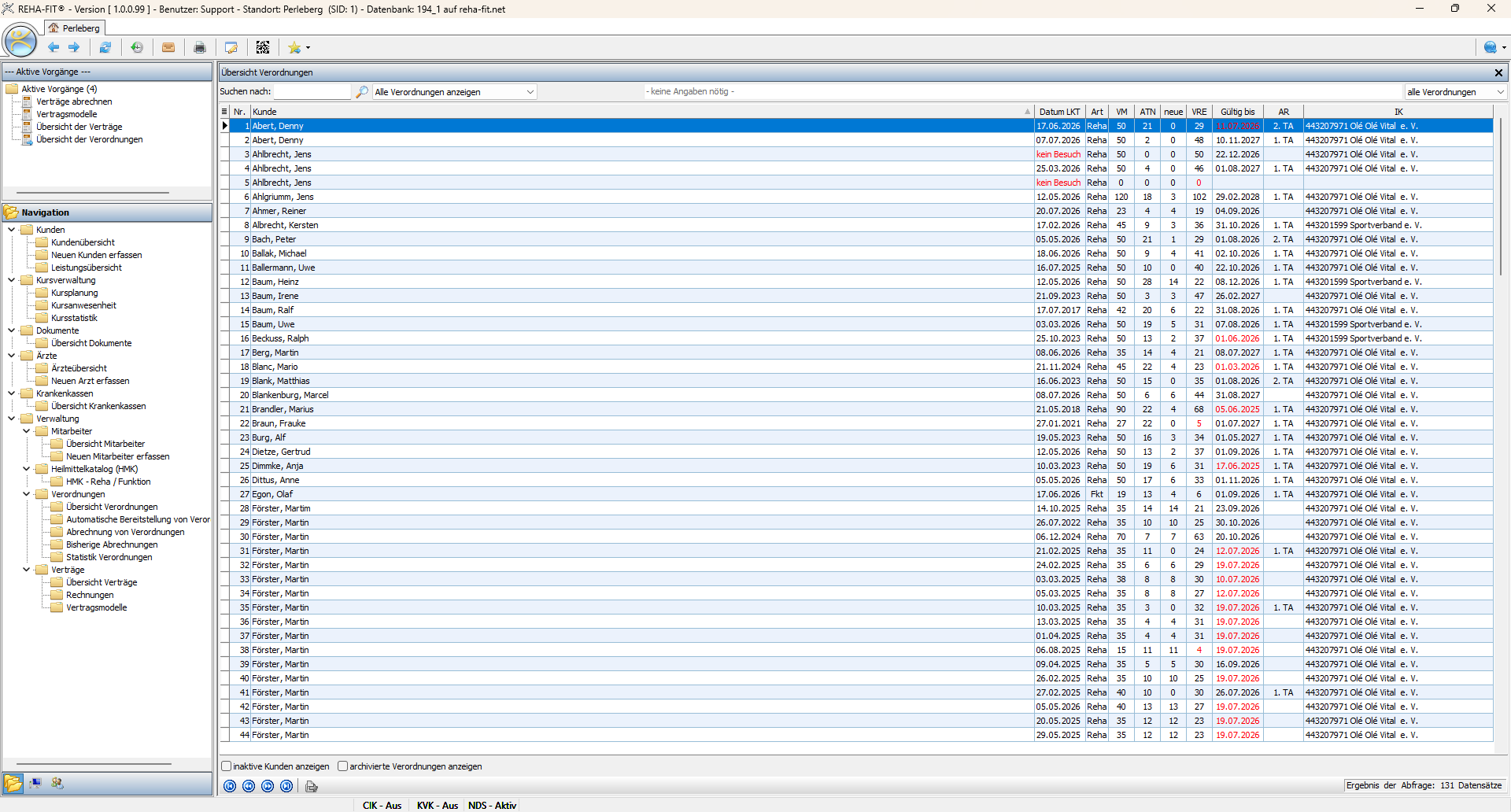Go to previous page of records

[249, 786]
